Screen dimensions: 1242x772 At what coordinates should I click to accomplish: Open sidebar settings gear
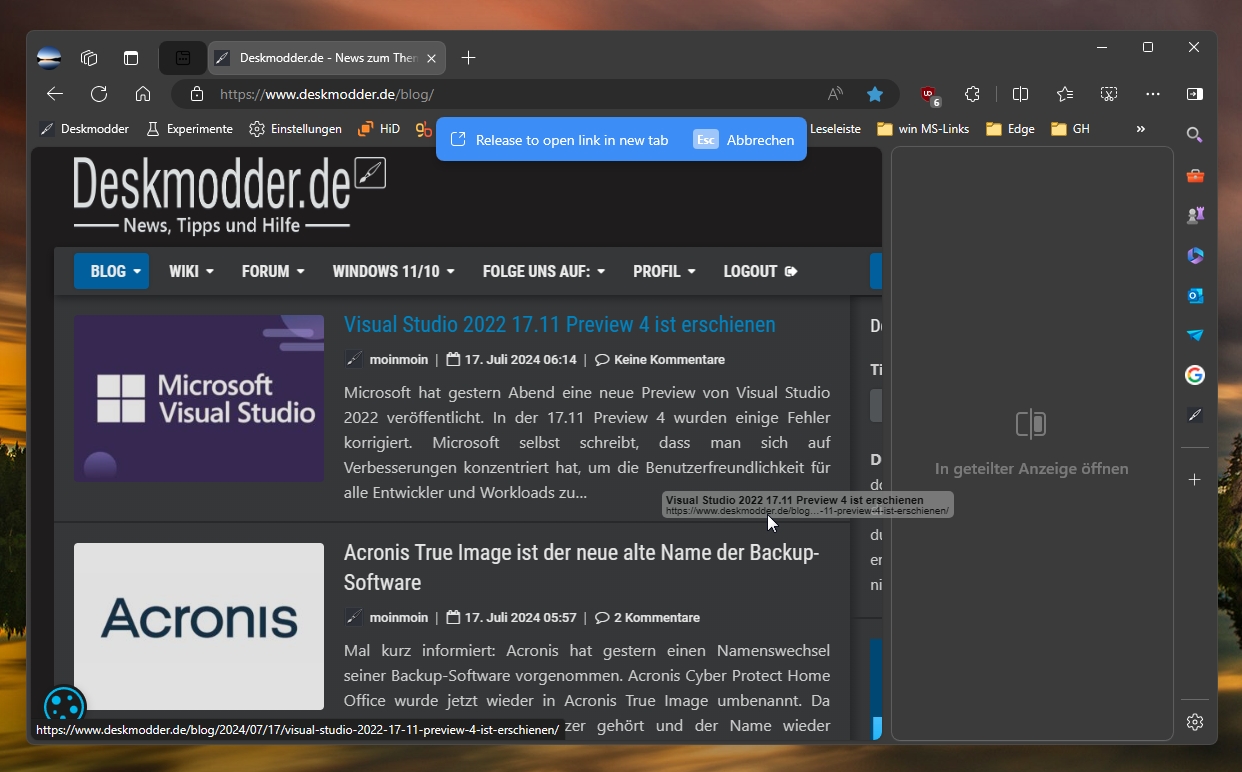pyautogui.click(x=1195, y=722)
